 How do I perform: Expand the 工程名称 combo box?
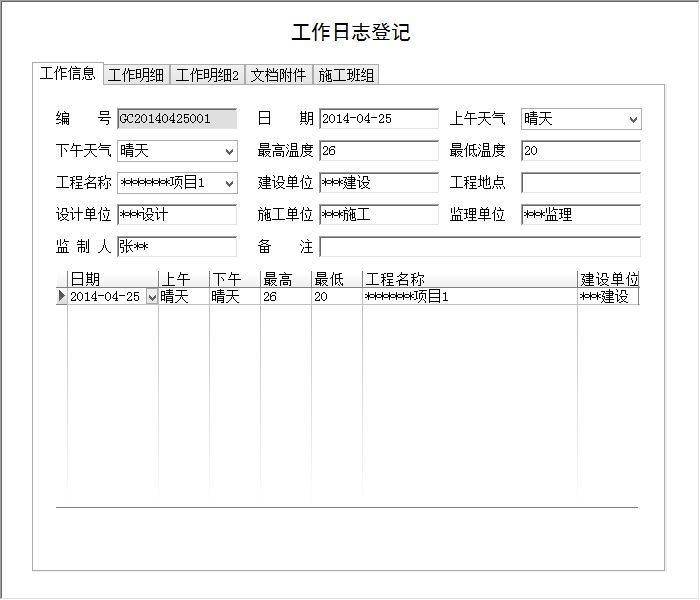tap(230, 184)
